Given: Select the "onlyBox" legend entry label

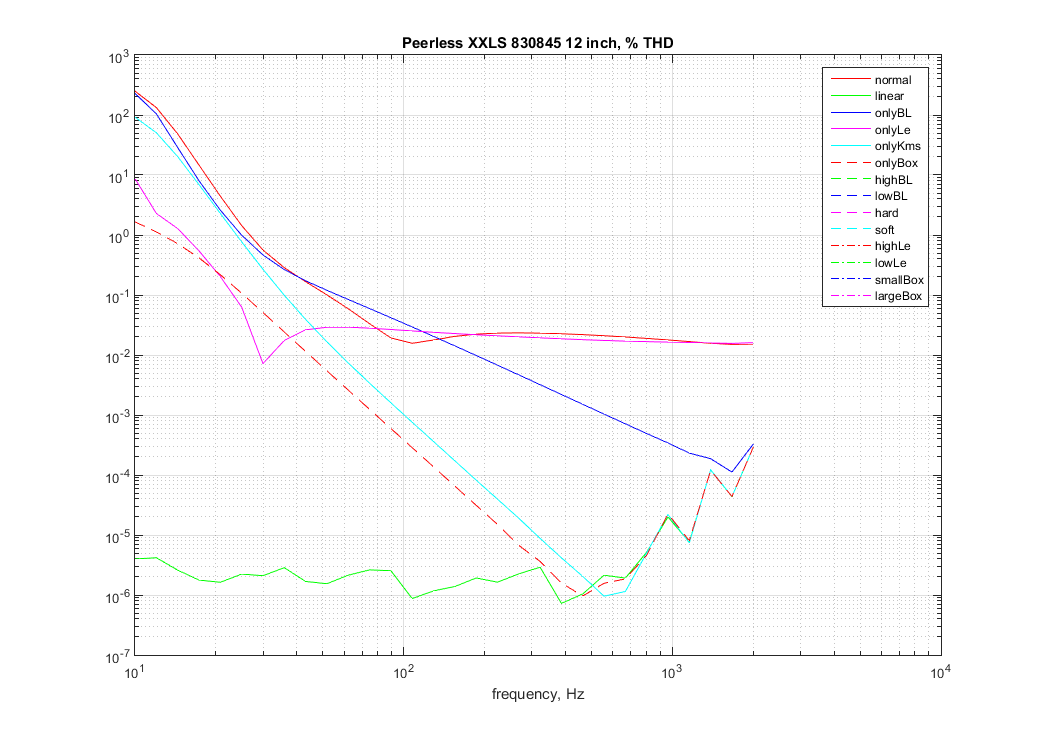Looking at the screenshot, I should [x=896, y=163].
